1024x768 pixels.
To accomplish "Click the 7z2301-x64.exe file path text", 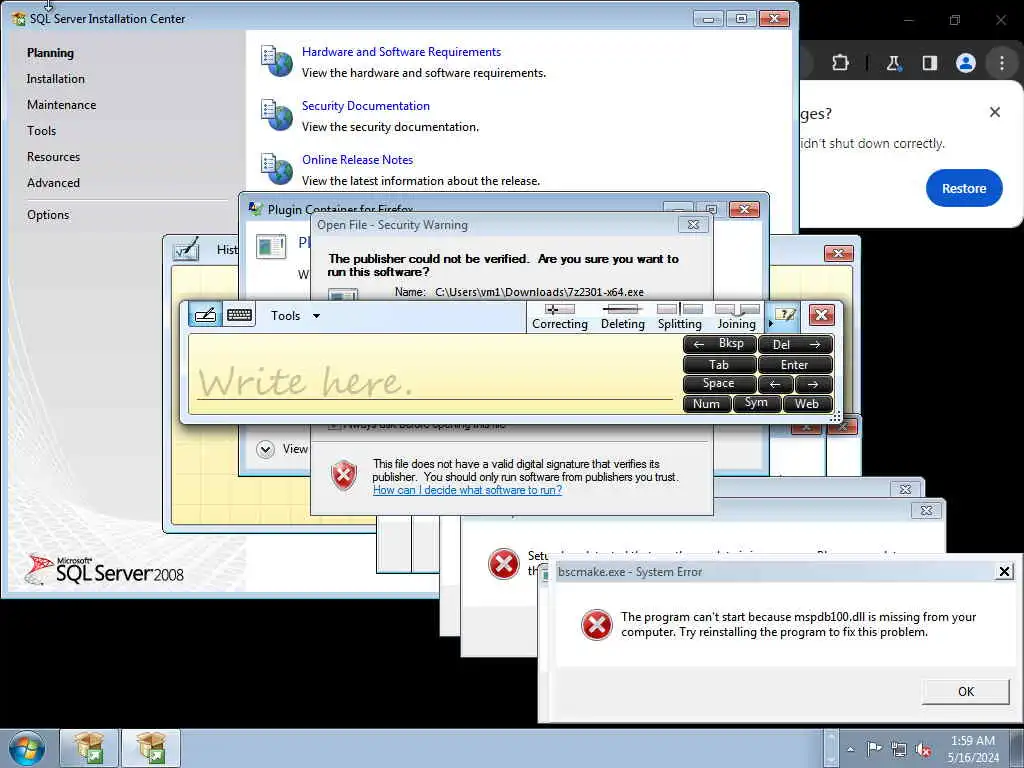I will [x=539, y=292].
